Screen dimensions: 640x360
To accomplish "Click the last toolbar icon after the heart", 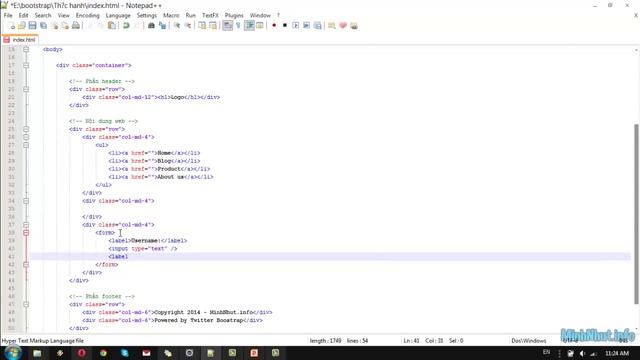I will 354,26.
